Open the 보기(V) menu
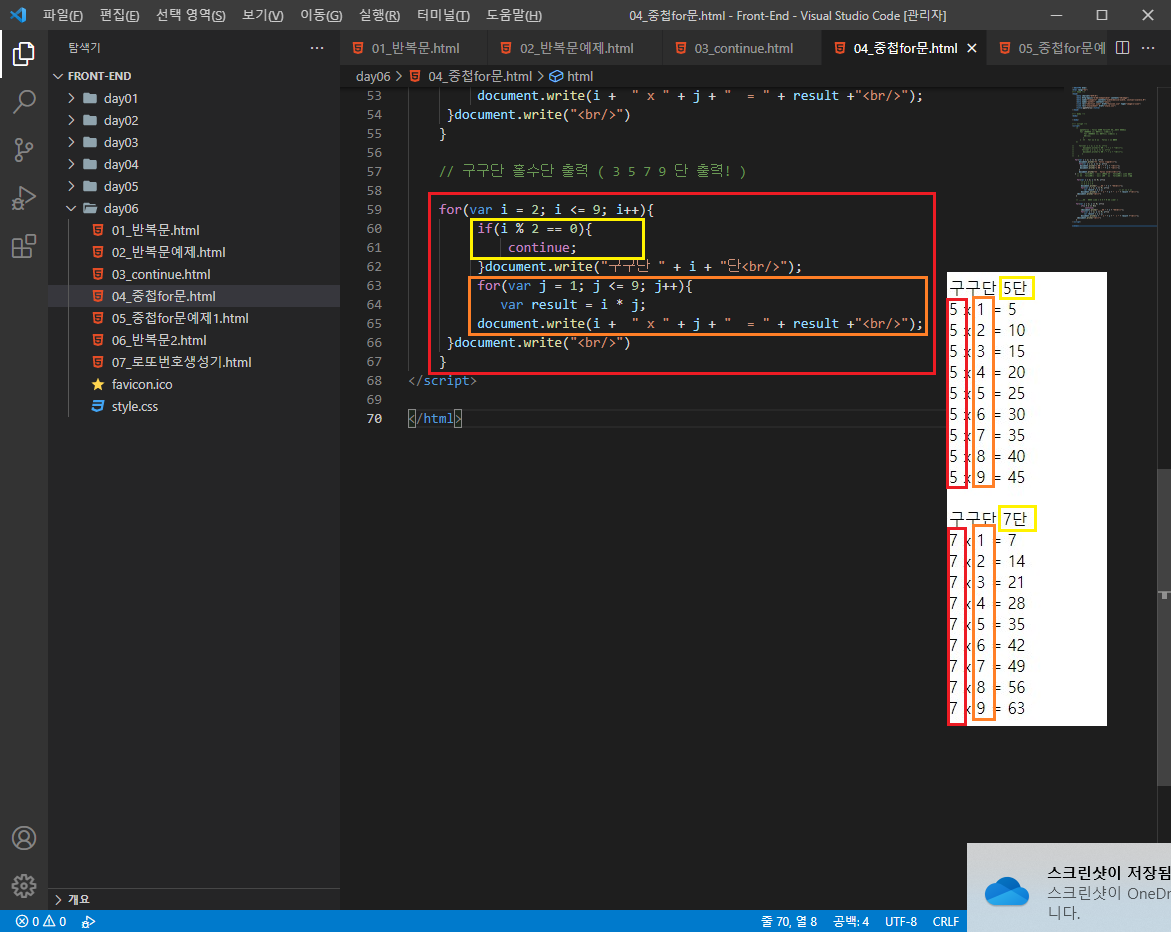Image resolution: width=1171 pixels, height=932 pixels. pos(263,15)
